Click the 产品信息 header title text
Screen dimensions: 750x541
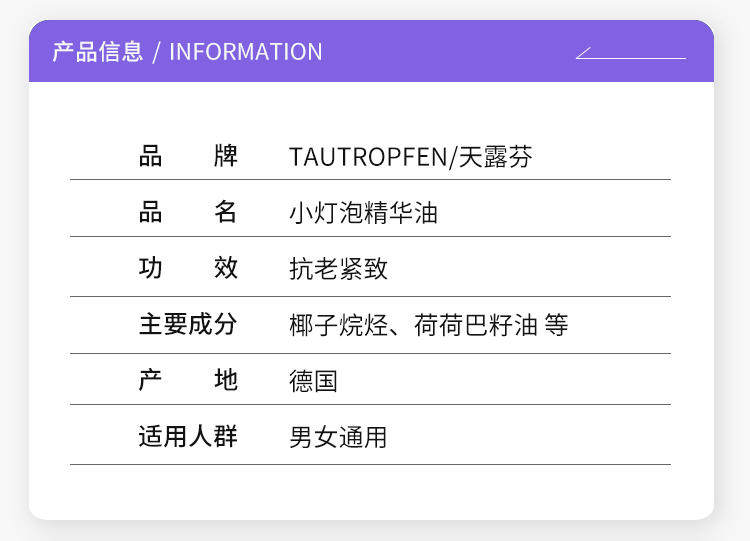click(x=98, y=52)
